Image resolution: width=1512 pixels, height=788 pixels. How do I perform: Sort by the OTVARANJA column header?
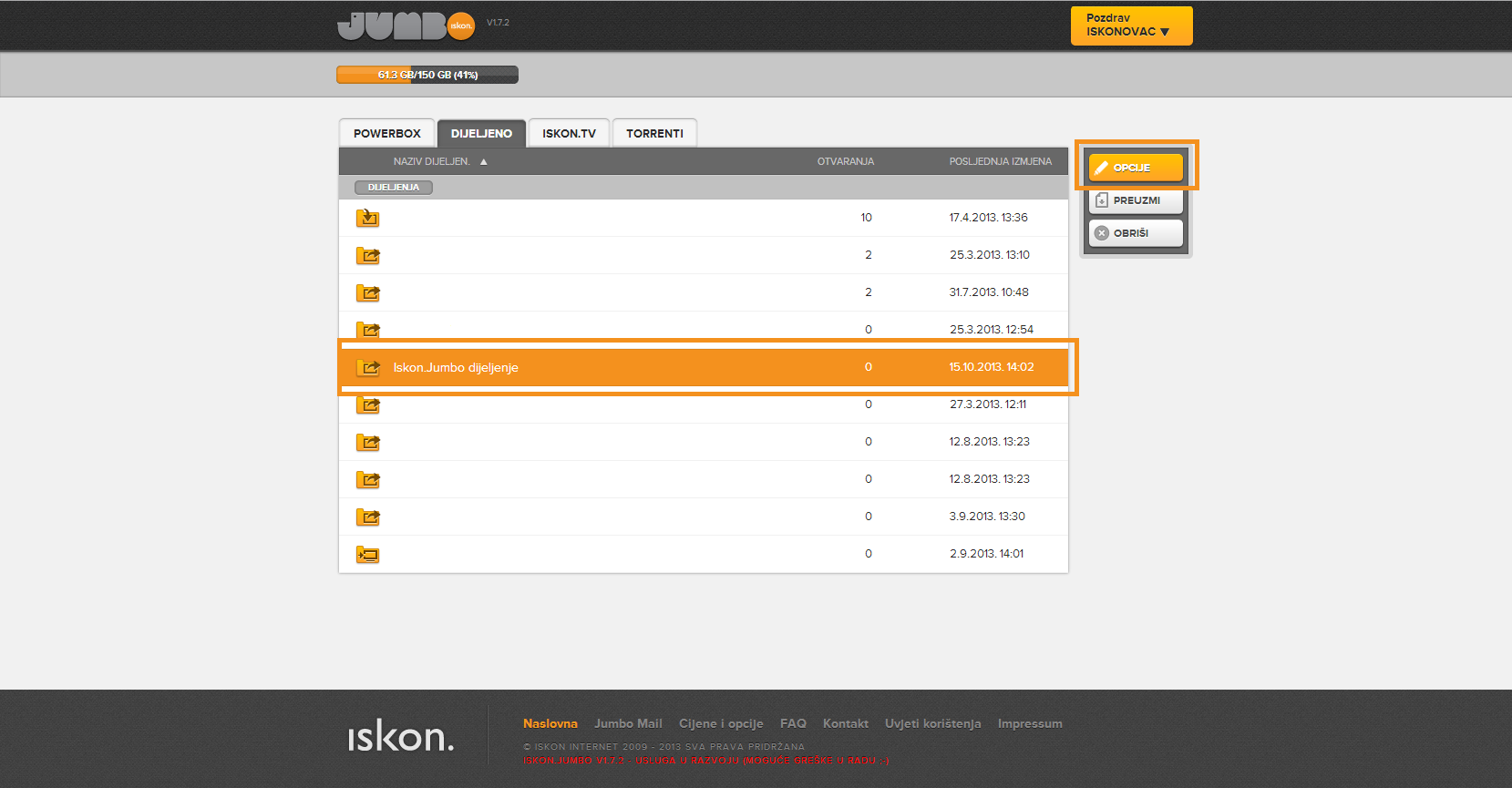pos(845,161)
